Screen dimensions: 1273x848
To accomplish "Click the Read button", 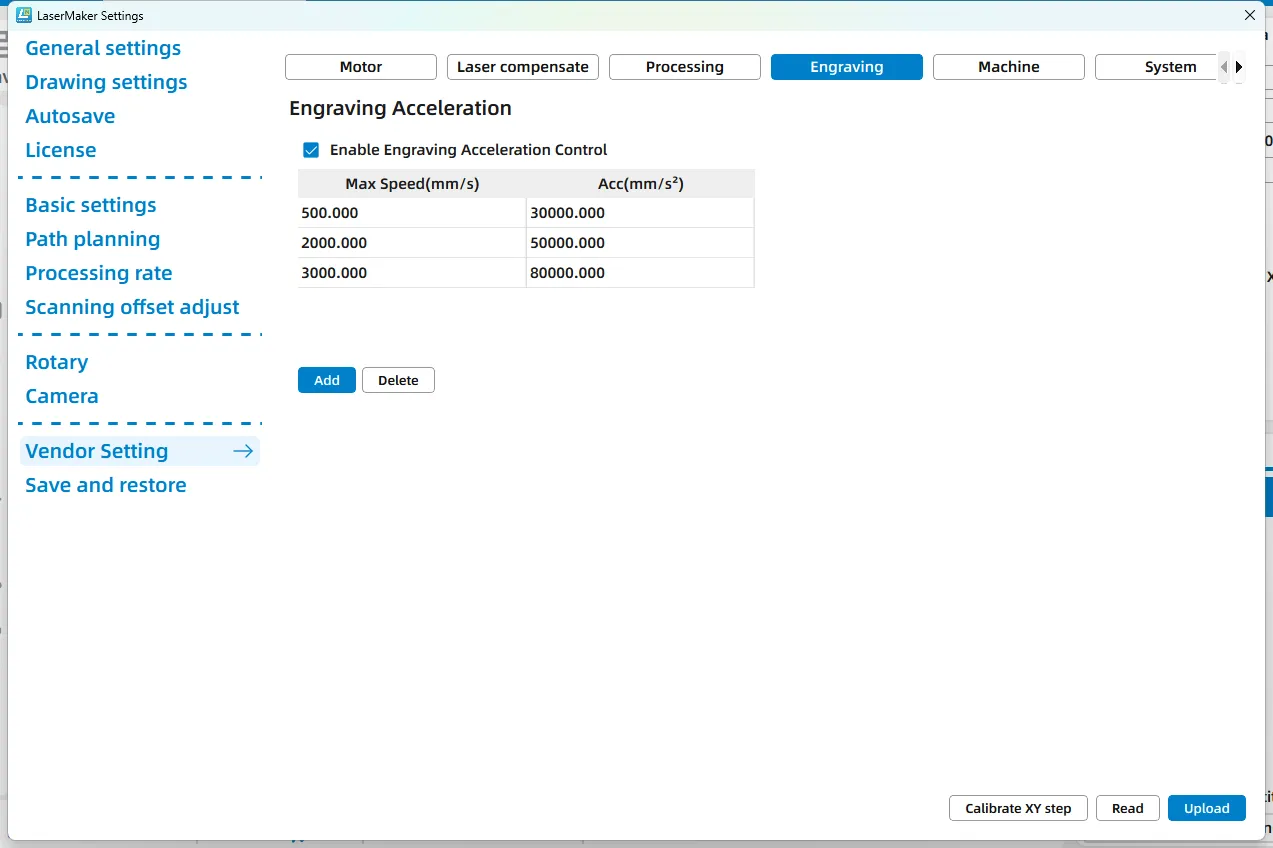I will click(x=1127, y=808).
